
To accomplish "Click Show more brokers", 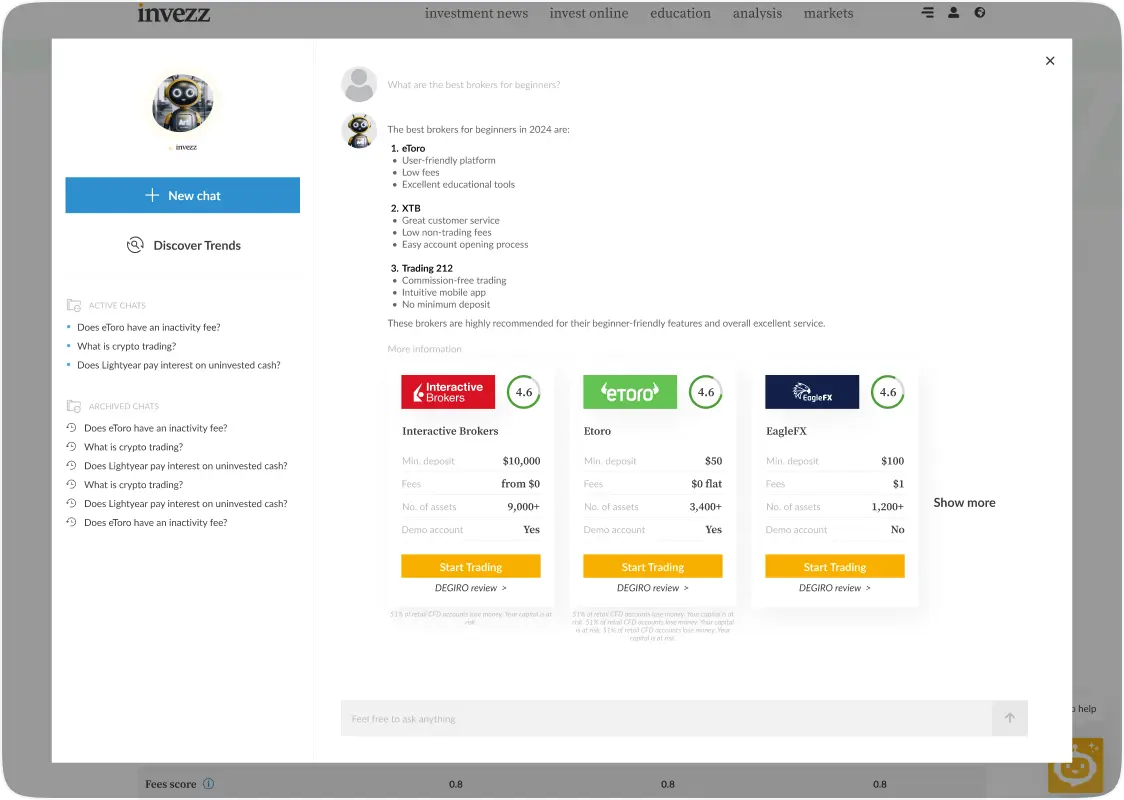I will point(964,503).
